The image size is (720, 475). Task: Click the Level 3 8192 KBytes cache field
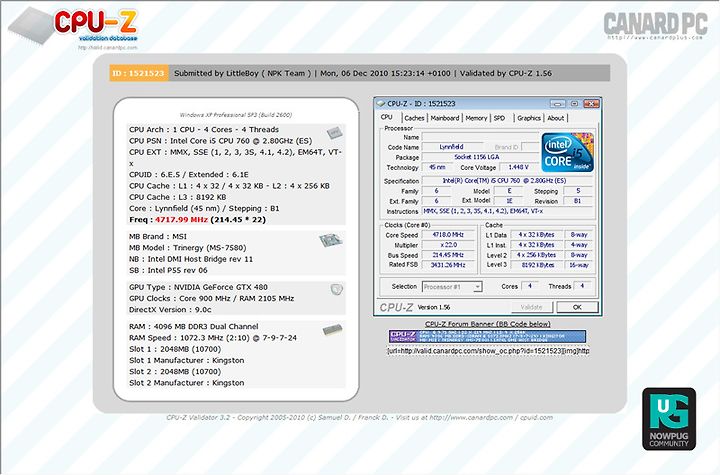click(x=537, y=265)
